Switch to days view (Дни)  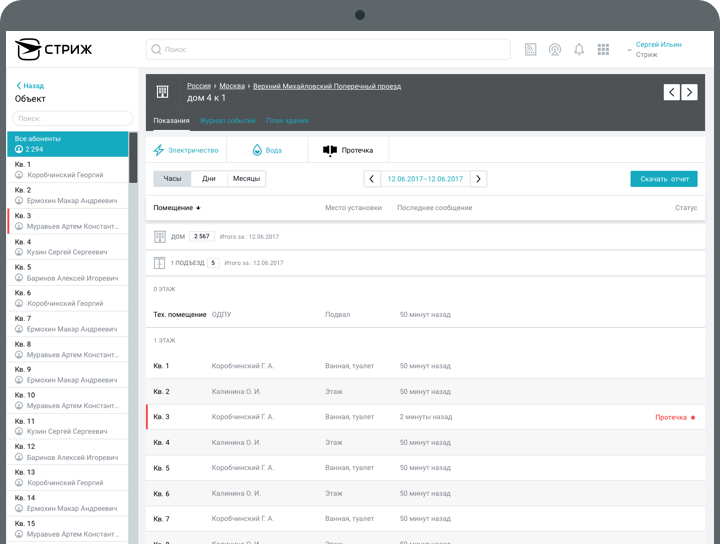click(208, 179)
